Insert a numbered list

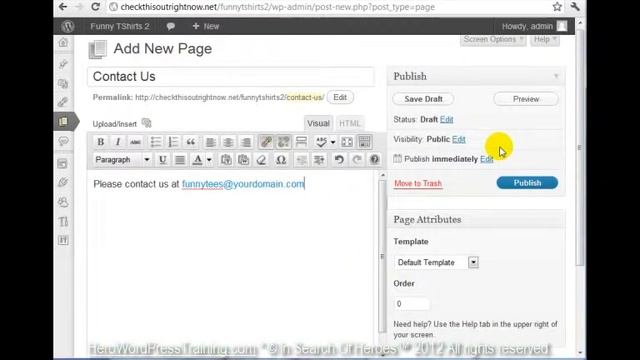pos(173,142)
